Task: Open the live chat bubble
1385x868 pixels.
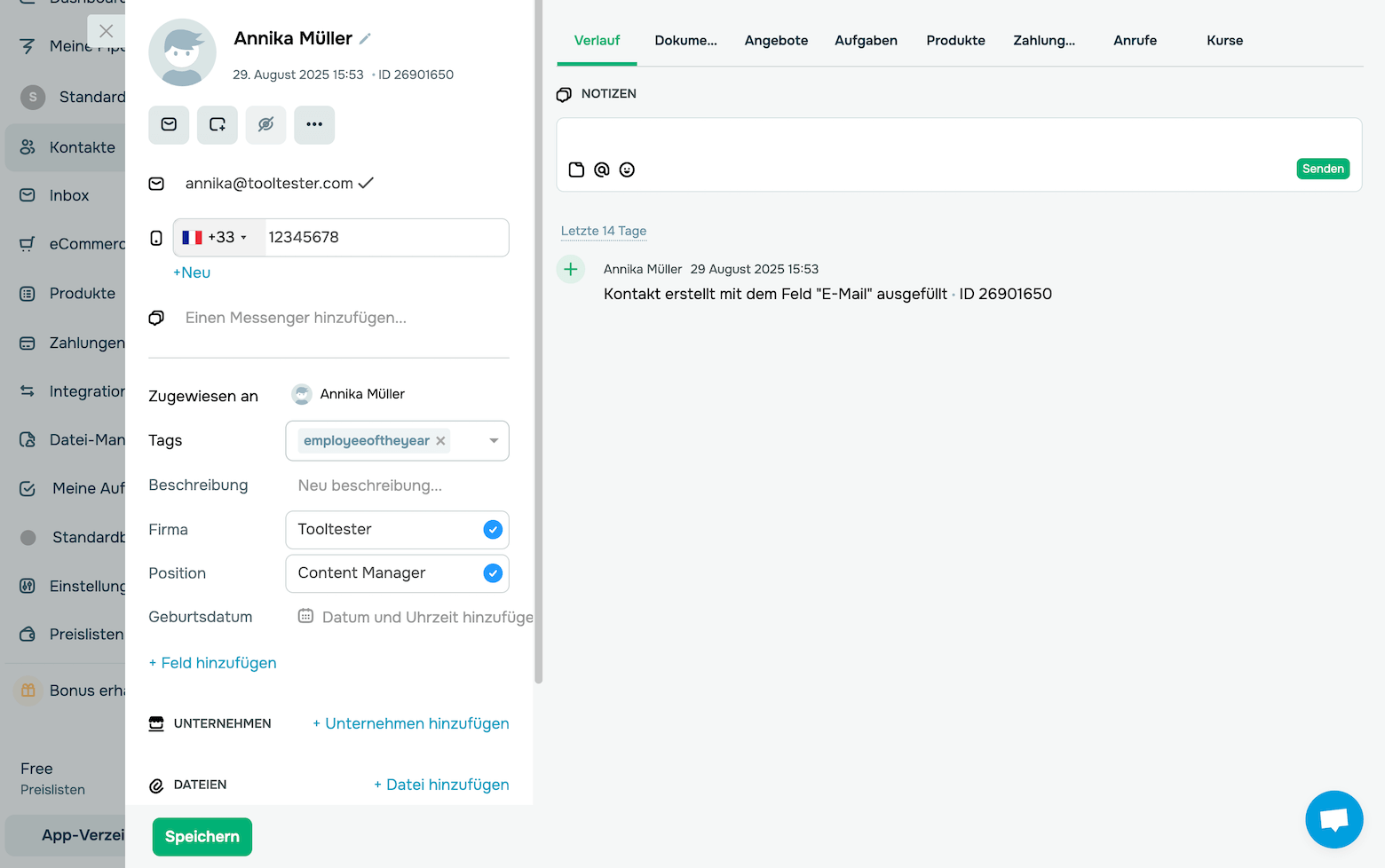Action: click(x=1334, y=819)
